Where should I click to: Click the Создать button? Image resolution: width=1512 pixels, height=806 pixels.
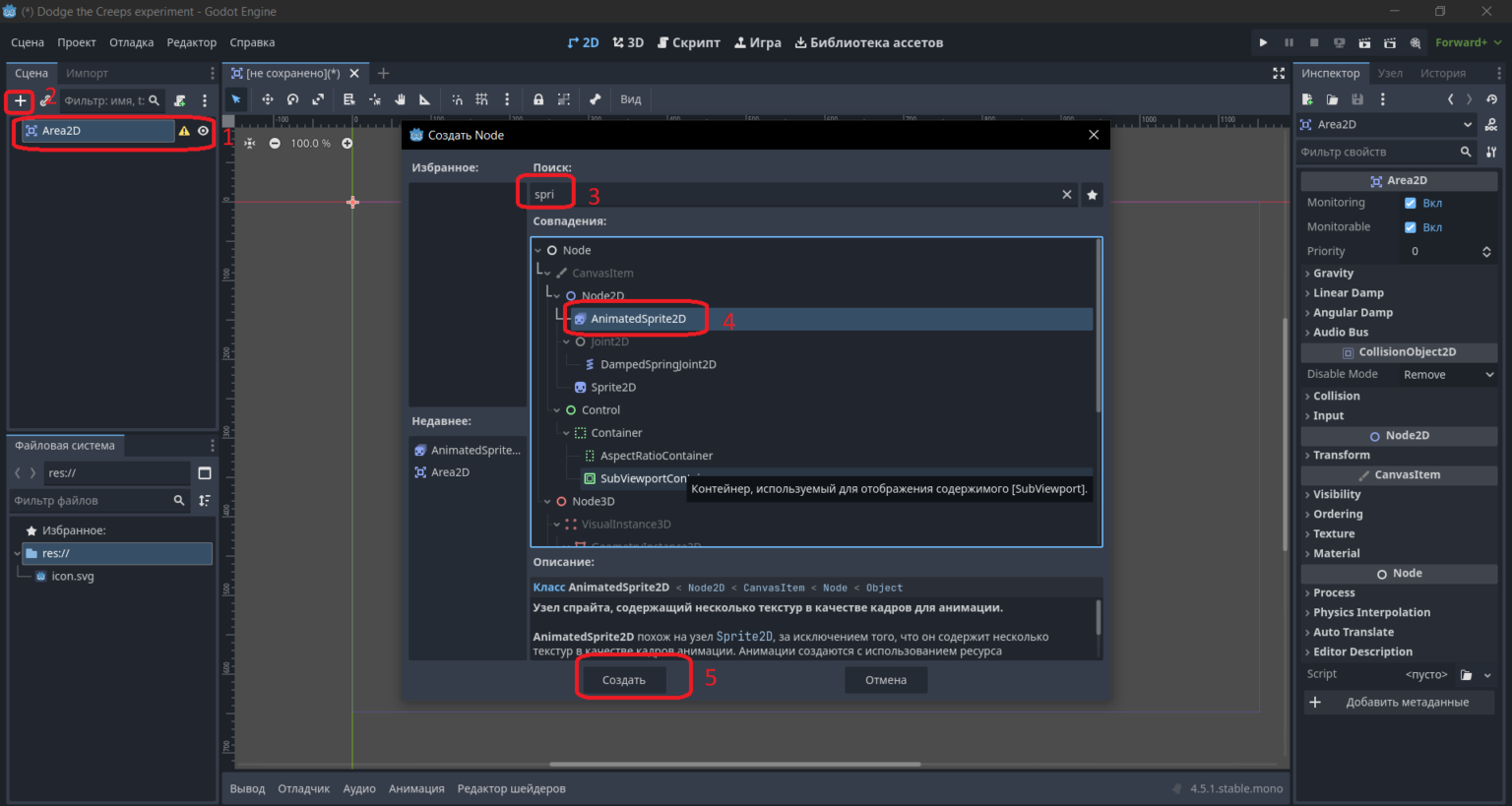click(624, 680)
